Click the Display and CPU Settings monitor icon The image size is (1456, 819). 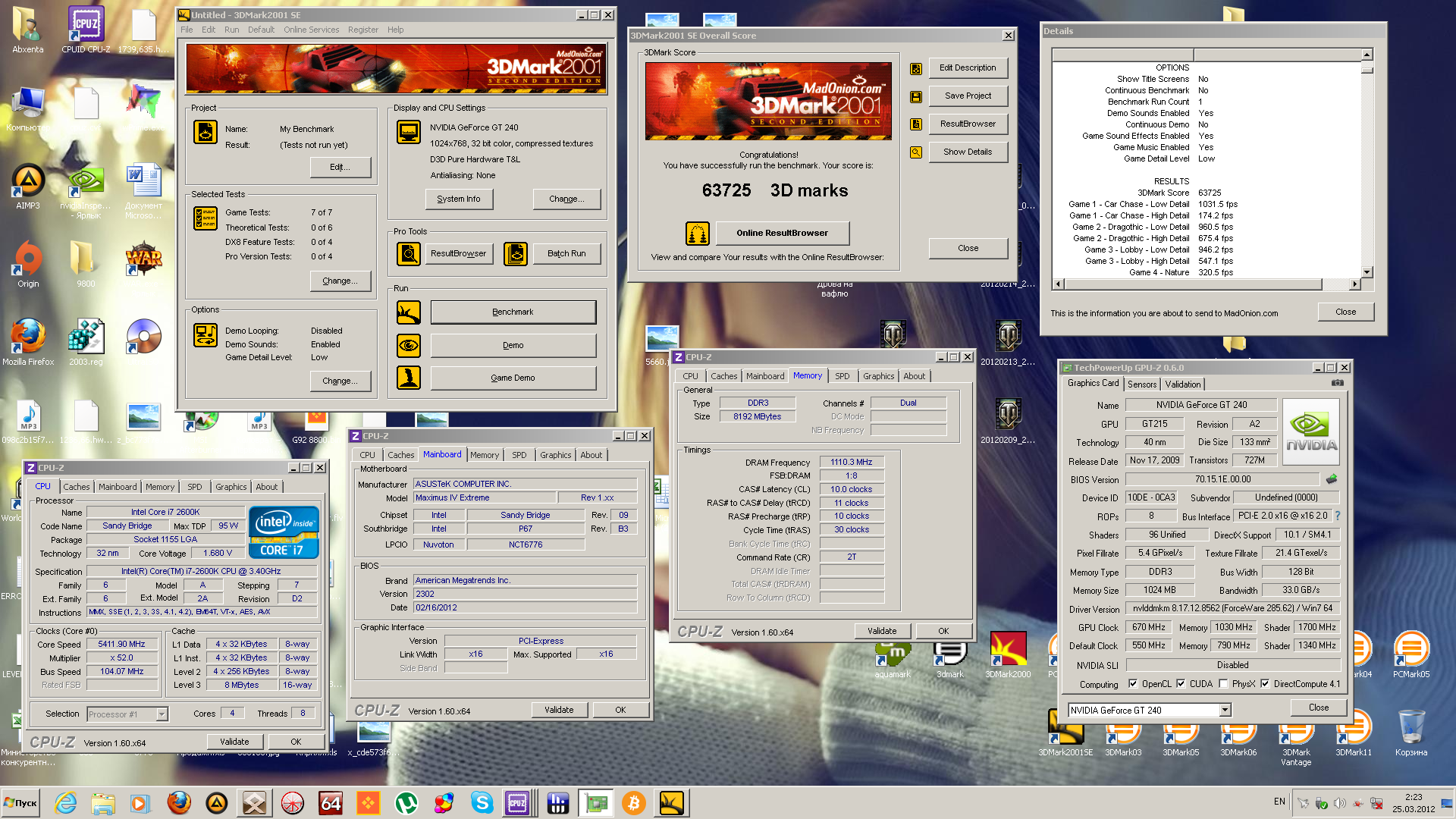[x=408, y=132]
